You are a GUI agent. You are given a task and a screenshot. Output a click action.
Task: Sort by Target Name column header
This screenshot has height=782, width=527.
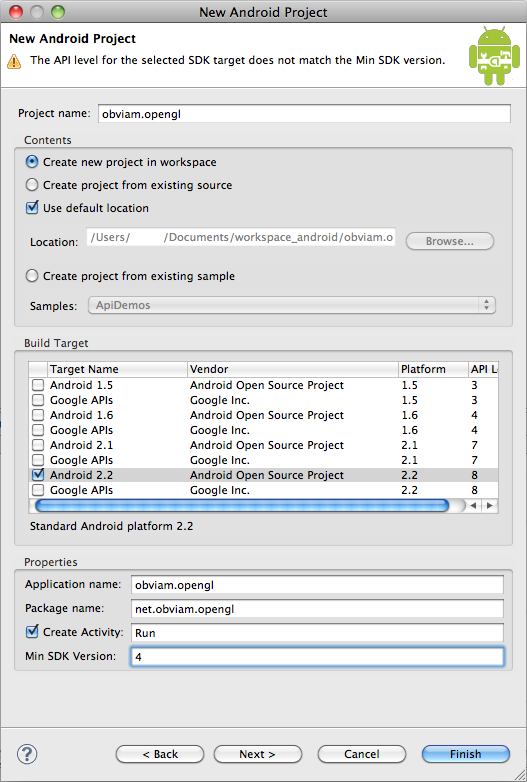pyautogui.click(x=117, y=369)
